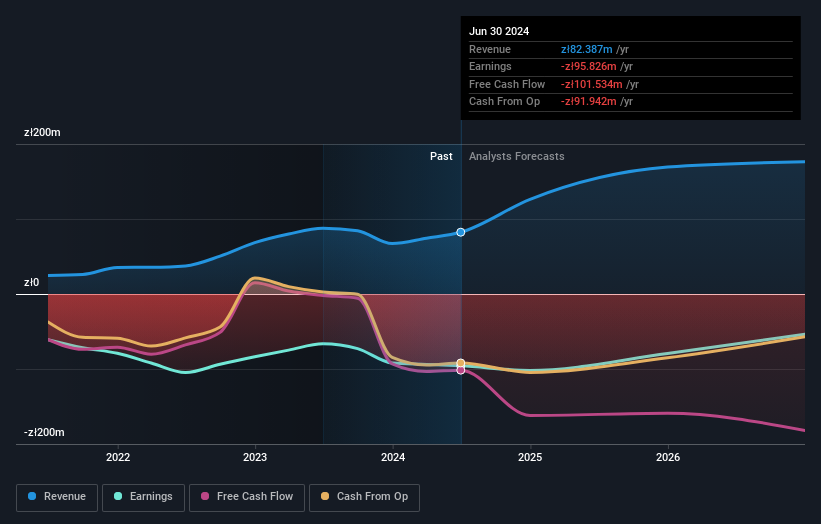Click the pink Free Cash Flow legend dot

click(x=205, y=496)
